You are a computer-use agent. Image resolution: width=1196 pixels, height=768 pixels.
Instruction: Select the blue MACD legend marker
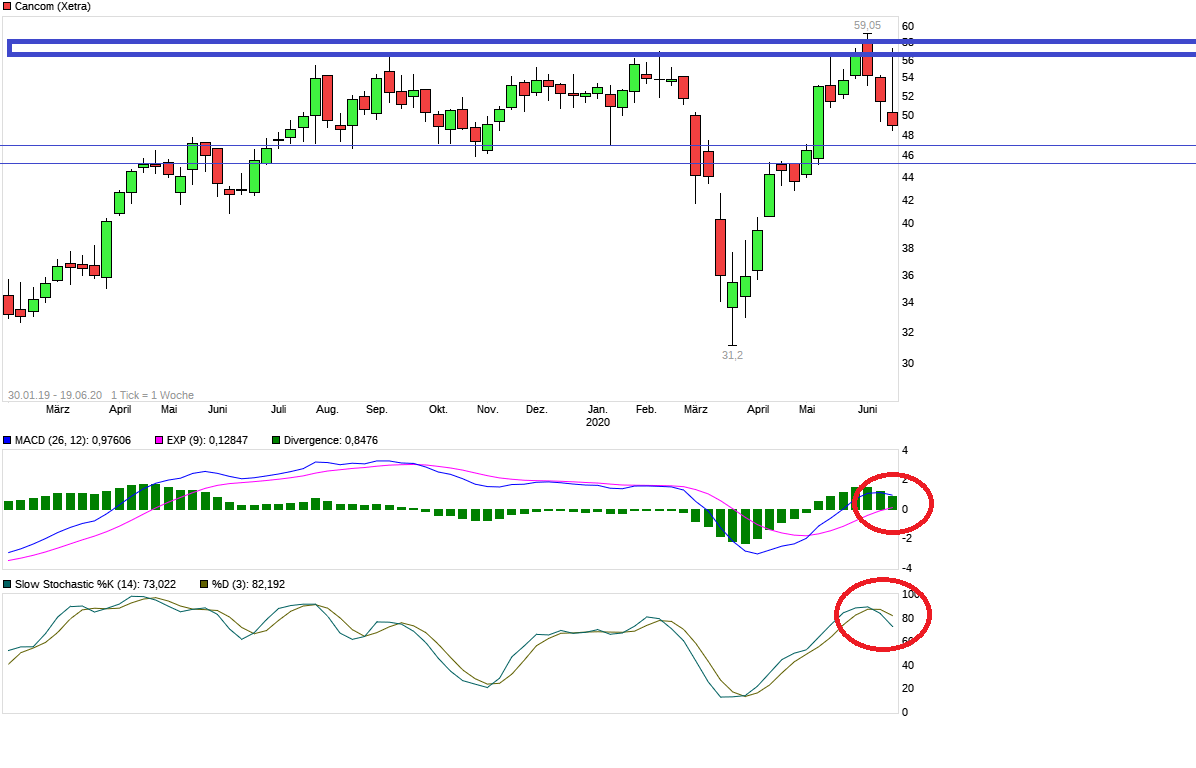[9, 439]
